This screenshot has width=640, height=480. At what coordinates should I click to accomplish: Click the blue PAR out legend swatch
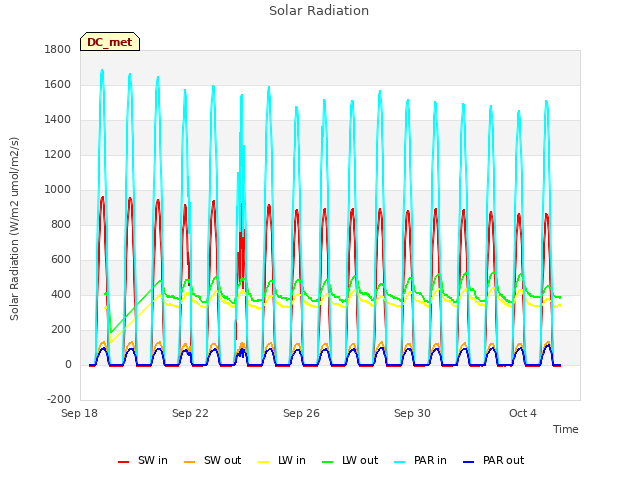pyautogui.click(x=469, y=462)
